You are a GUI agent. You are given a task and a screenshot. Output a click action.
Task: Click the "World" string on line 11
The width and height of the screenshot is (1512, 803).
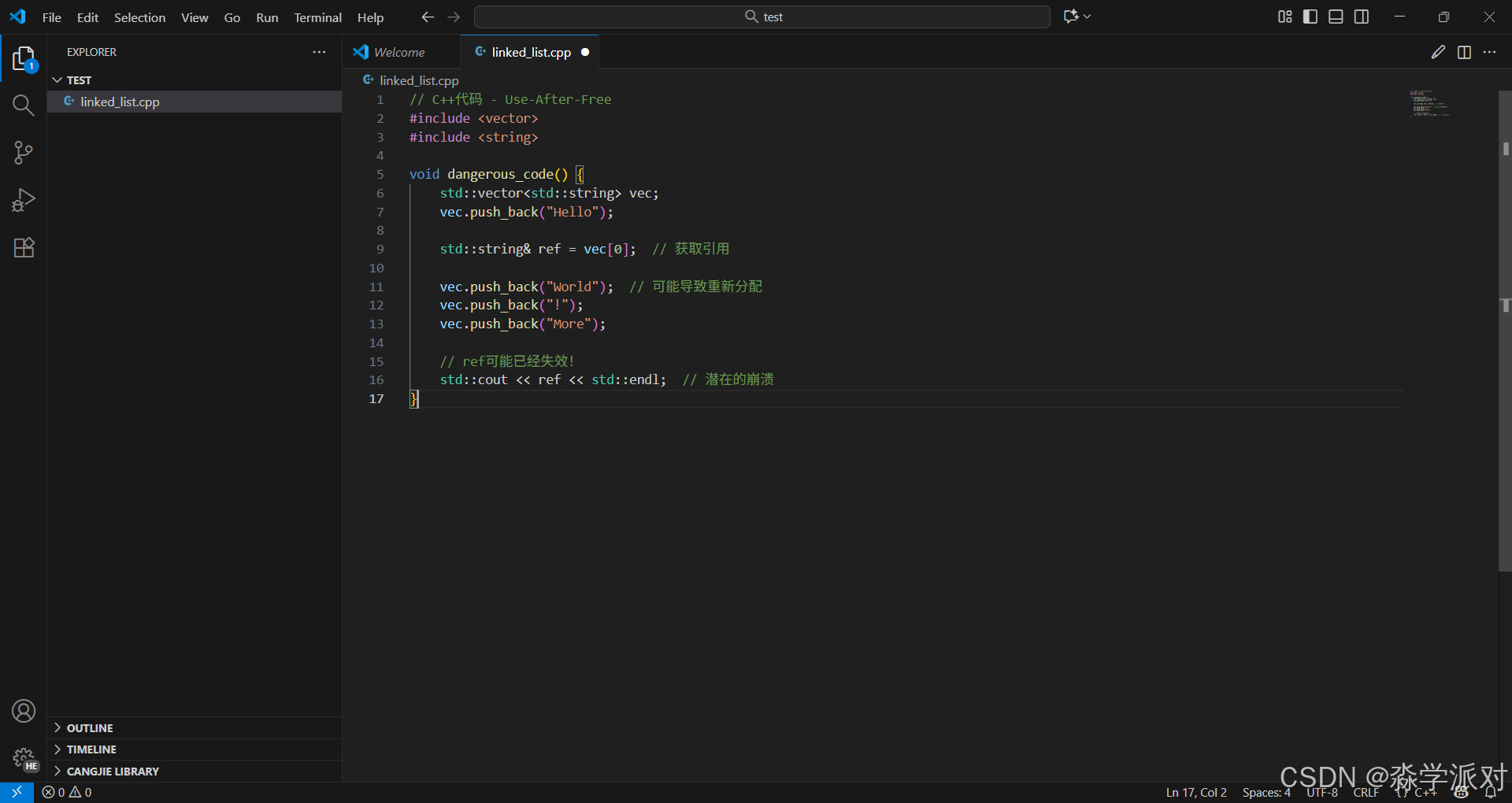point(572,287)
